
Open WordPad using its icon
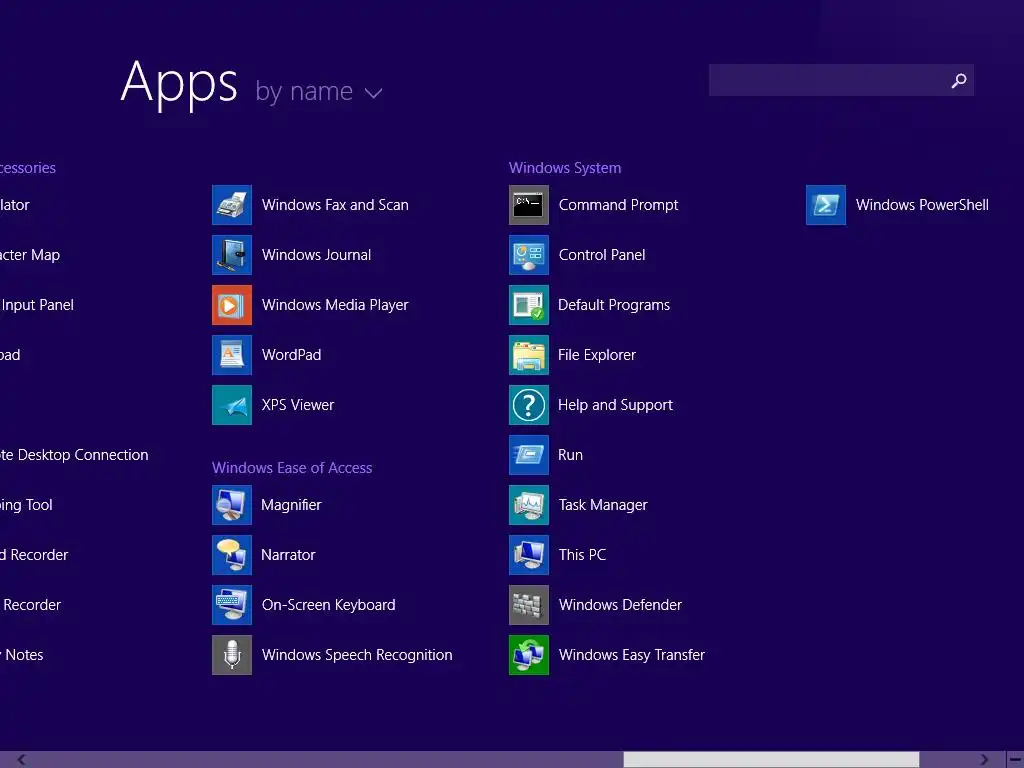[x=232, y=355]
